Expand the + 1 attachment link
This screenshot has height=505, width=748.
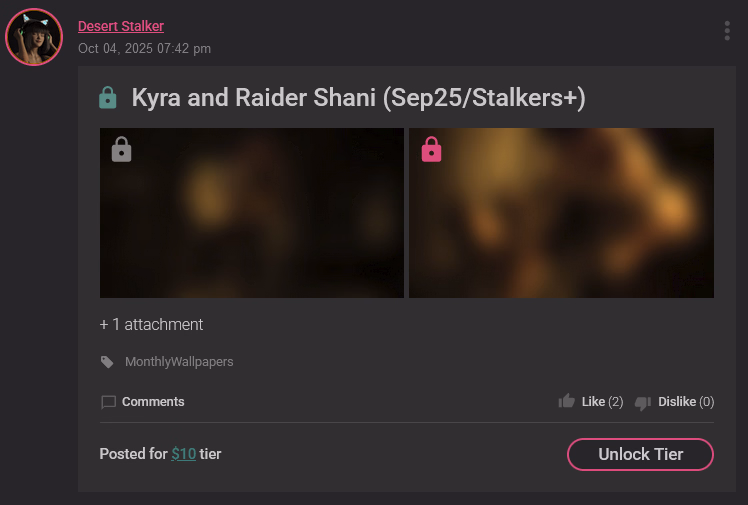pos(151,324)
